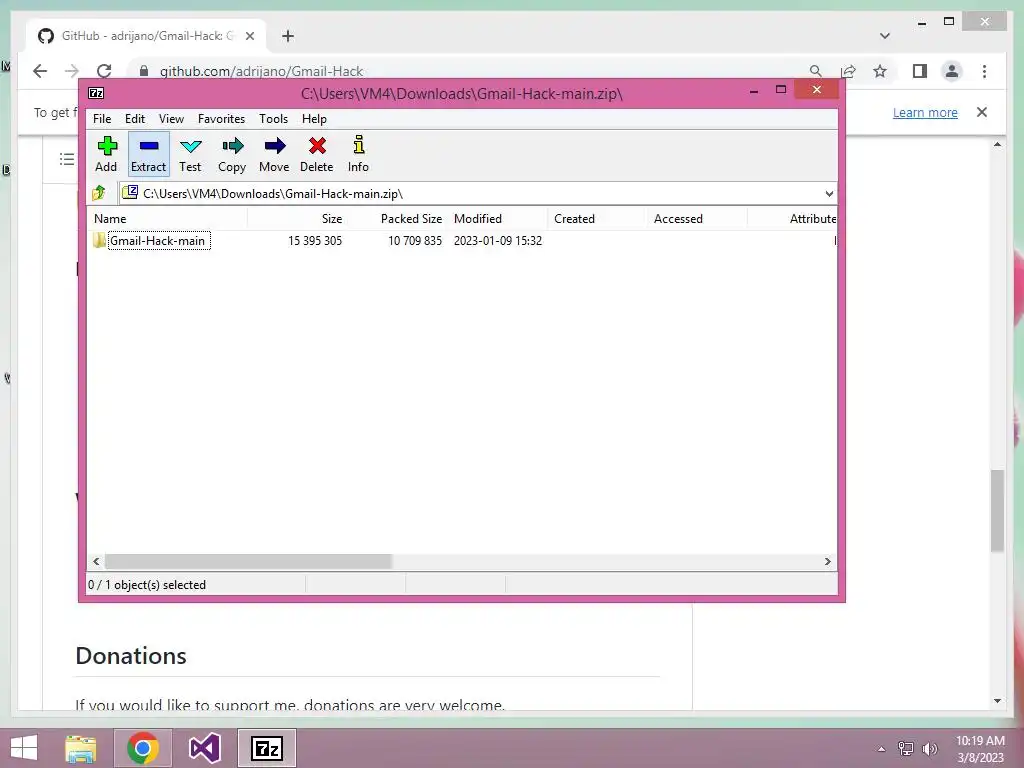Viewport: 1024px width, 768px height.
Task: Open a new Chrome tab
Action: coord(288,36)
